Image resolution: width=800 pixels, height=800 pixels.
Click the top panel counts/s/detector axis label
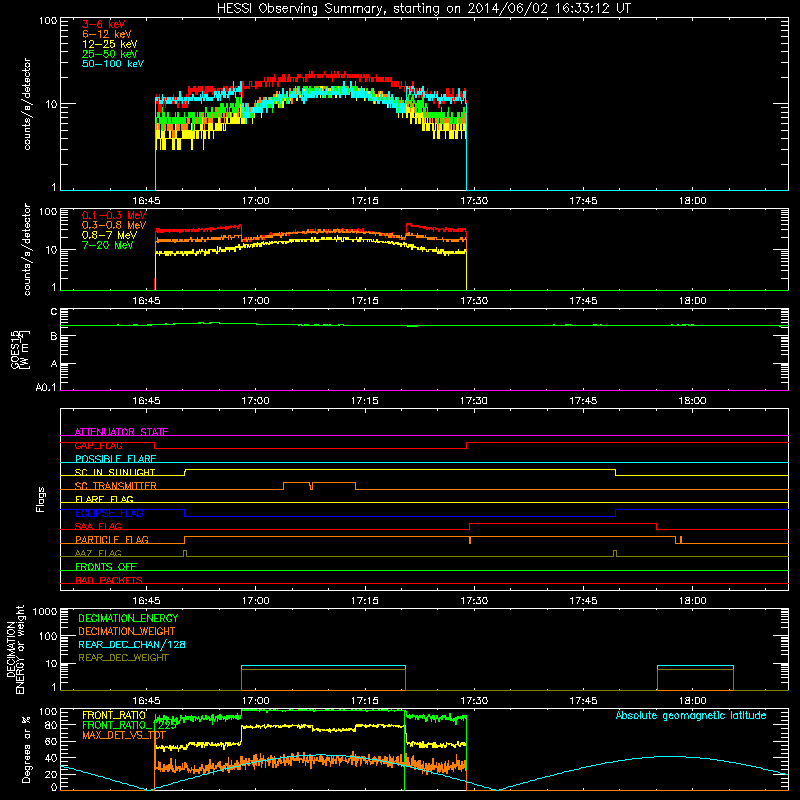(x=27, y=104)
